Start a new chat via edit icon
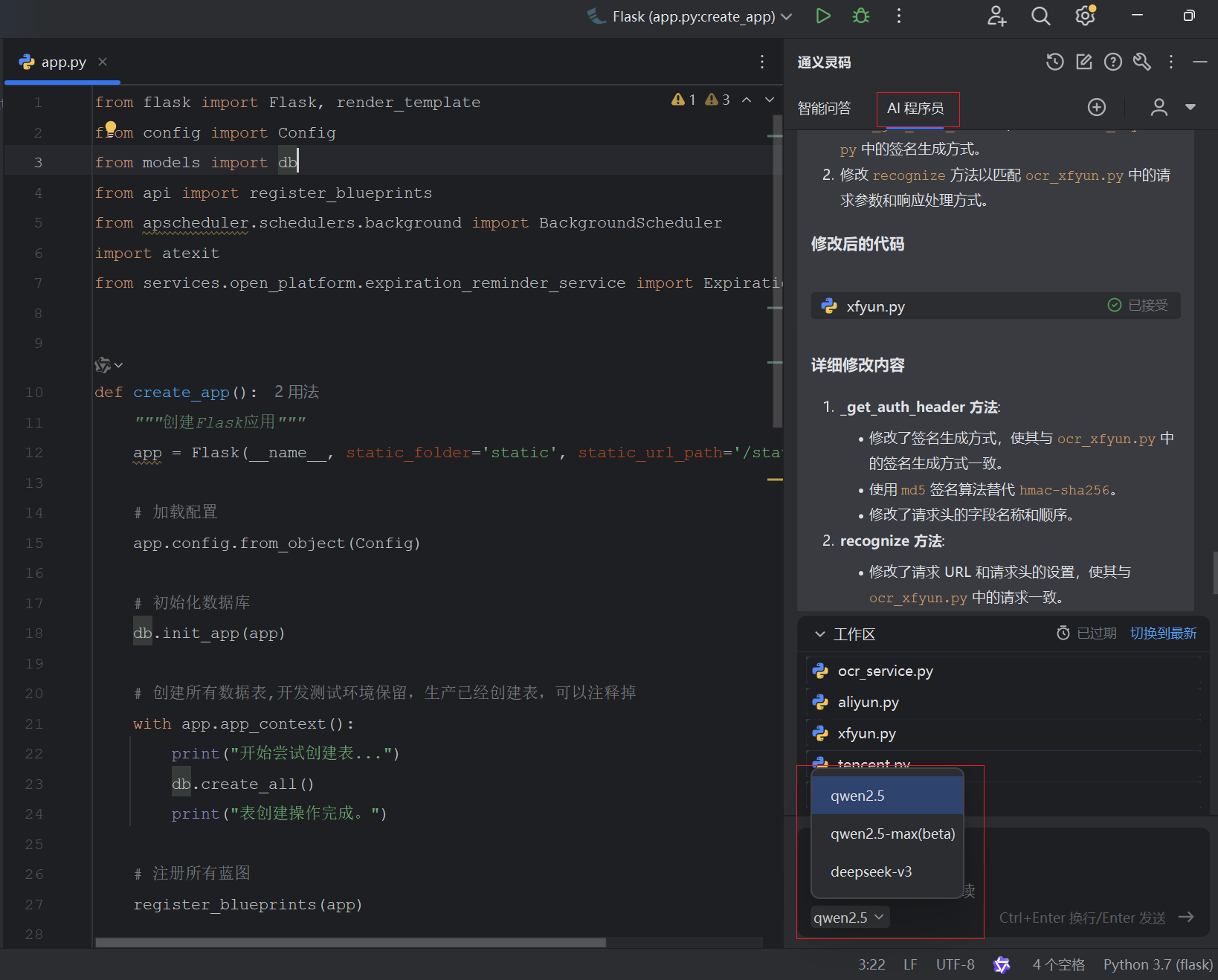Viewport: 1218px width, 980px height. [x=1083, y=62]
